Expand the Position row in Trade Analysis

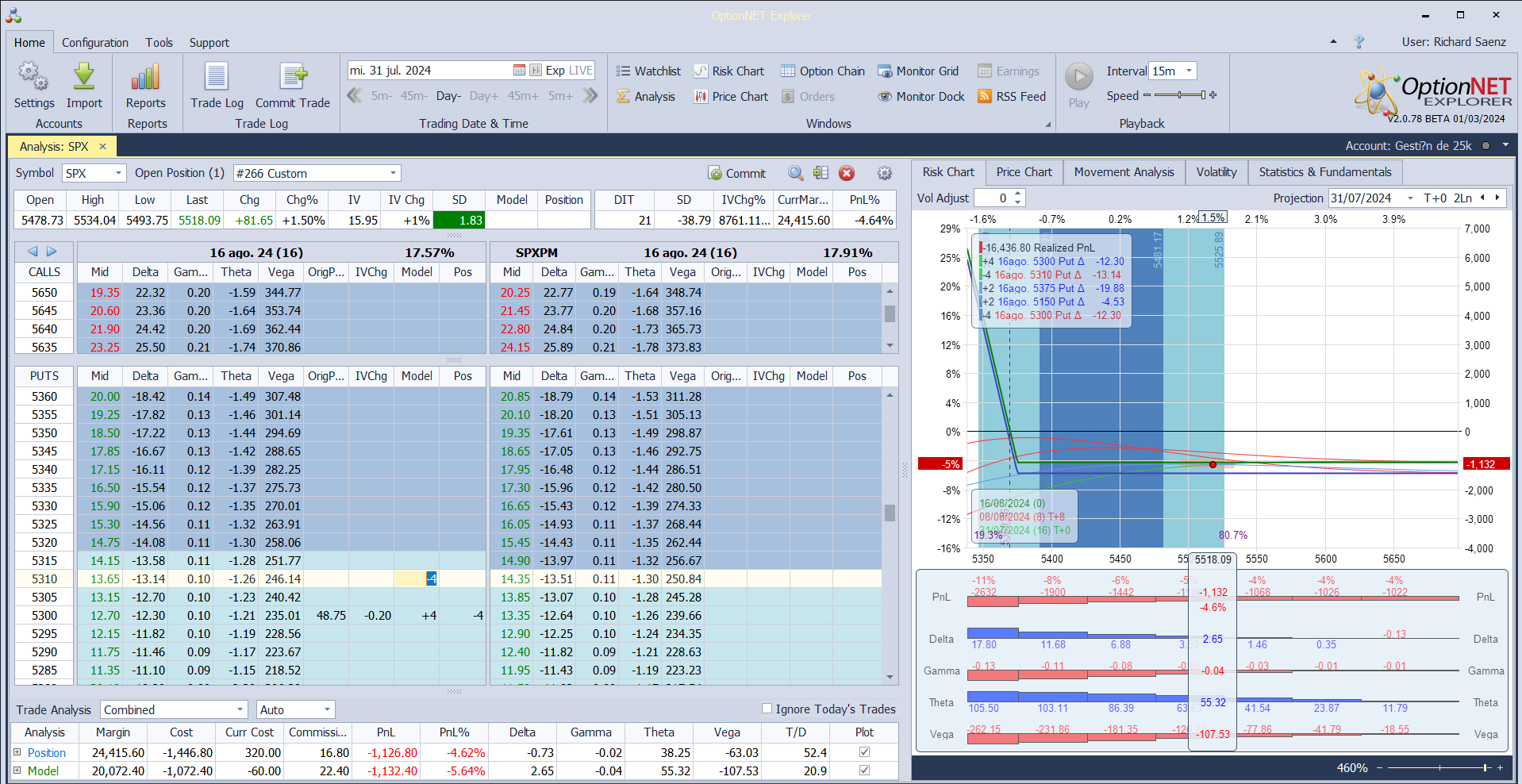click(x=17, y=752)
